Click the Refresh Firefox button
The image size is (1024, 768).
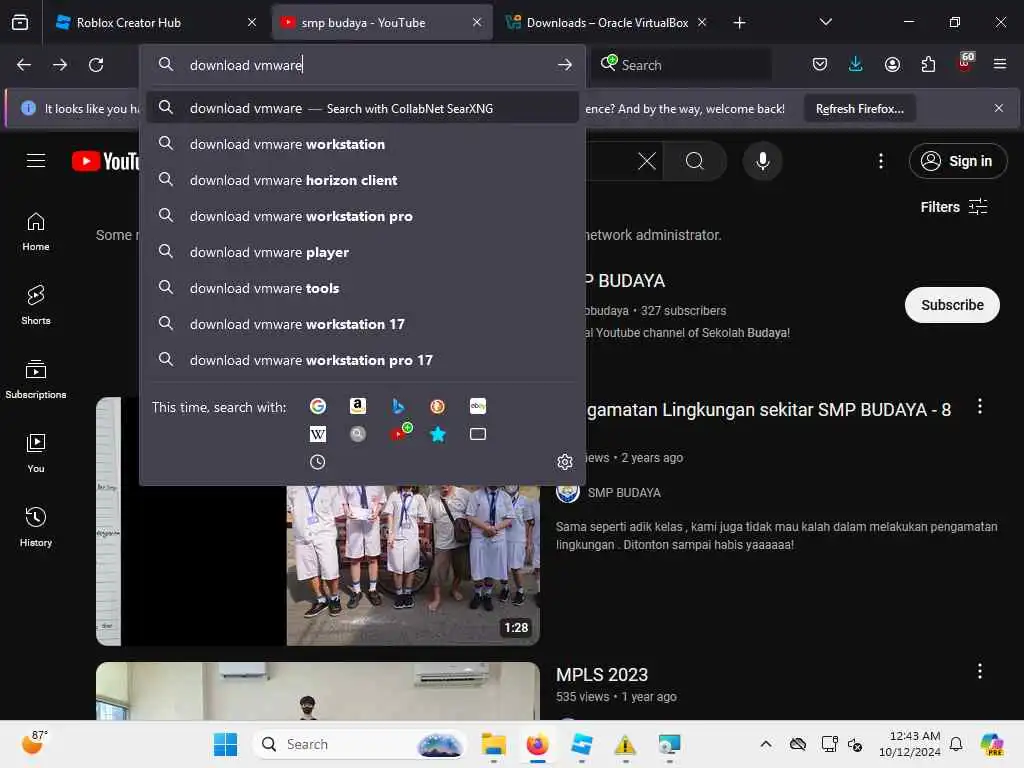point(859,108)
